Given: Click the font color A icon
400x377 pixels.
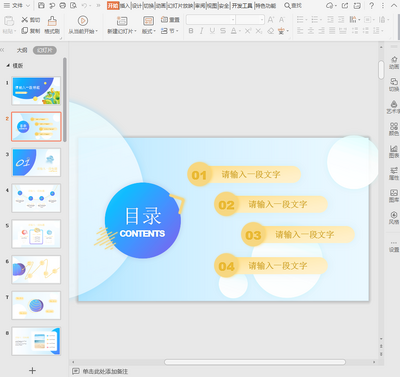Looking at the screenshot, I should coord(234,31).
